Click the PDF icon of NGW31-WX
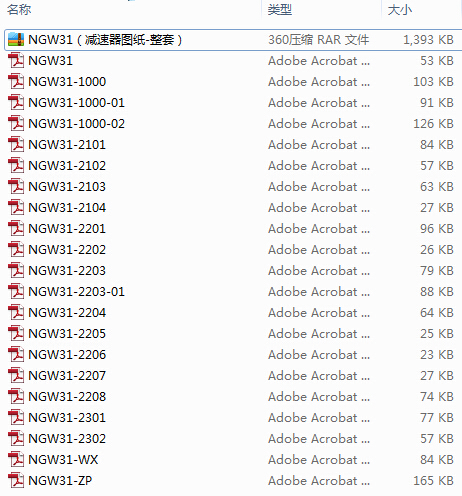Image resolution: width=462 pixels, height=496 pixels. [x=16, y=459]
